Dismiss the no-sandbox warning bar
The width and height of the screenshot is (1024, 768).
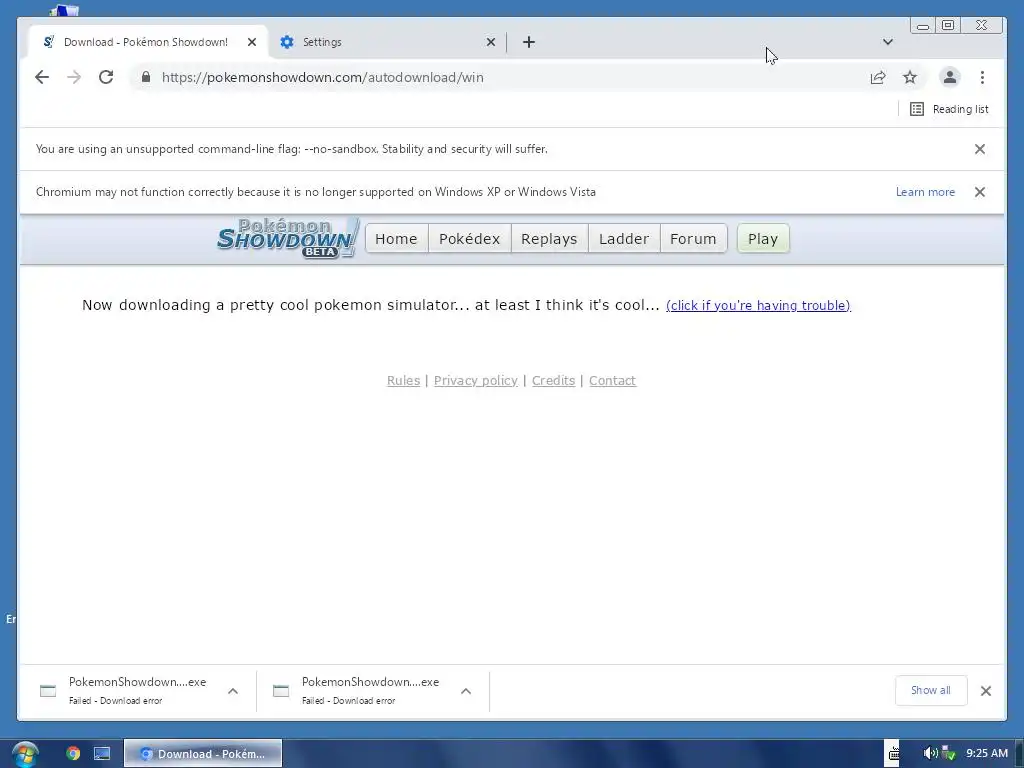pyautogui.click(x=980, y=149)
